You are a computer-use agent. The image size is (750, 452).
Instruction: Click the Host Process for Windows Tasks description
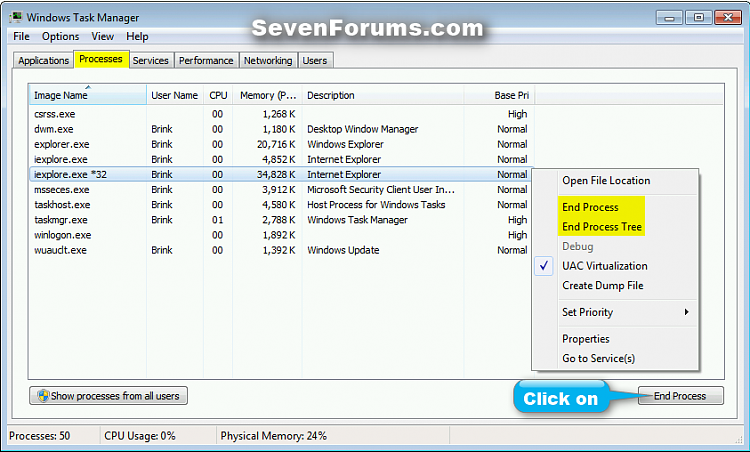(x=376, y=205)
